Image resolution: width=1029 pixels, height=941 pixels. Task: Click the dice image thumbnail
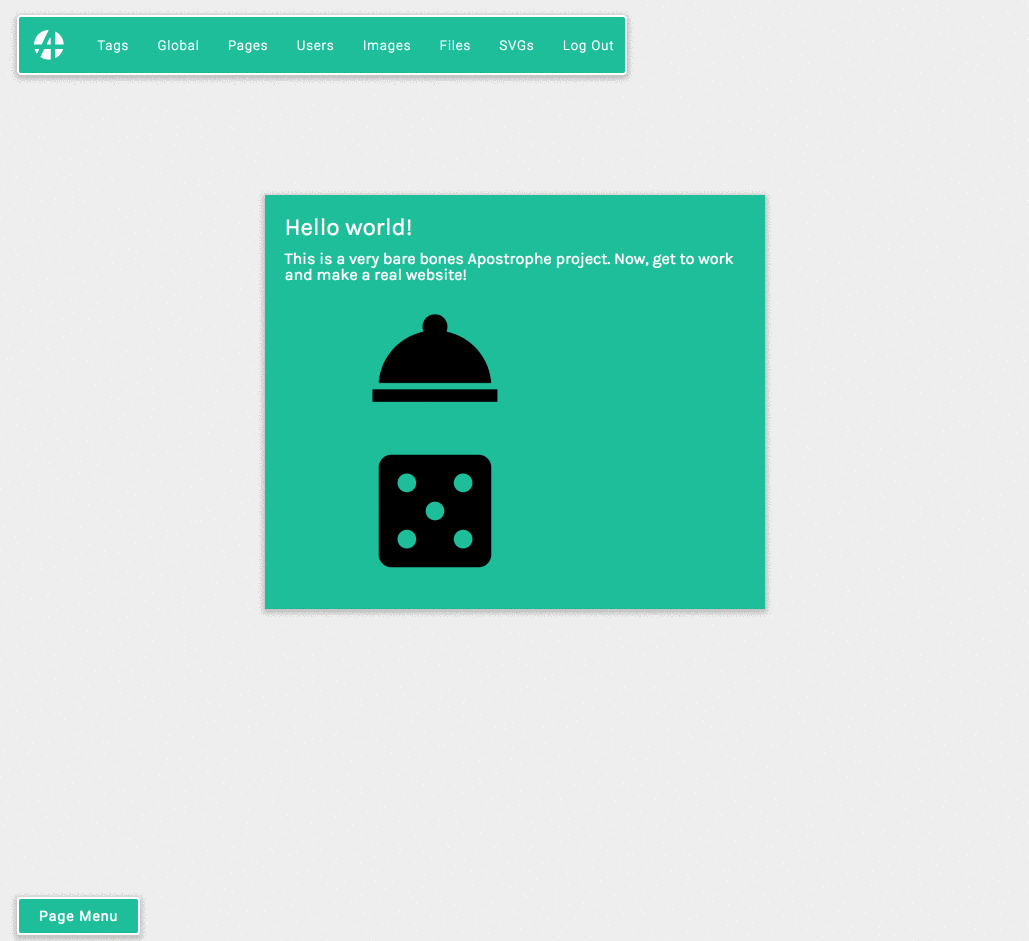point(434,511)
